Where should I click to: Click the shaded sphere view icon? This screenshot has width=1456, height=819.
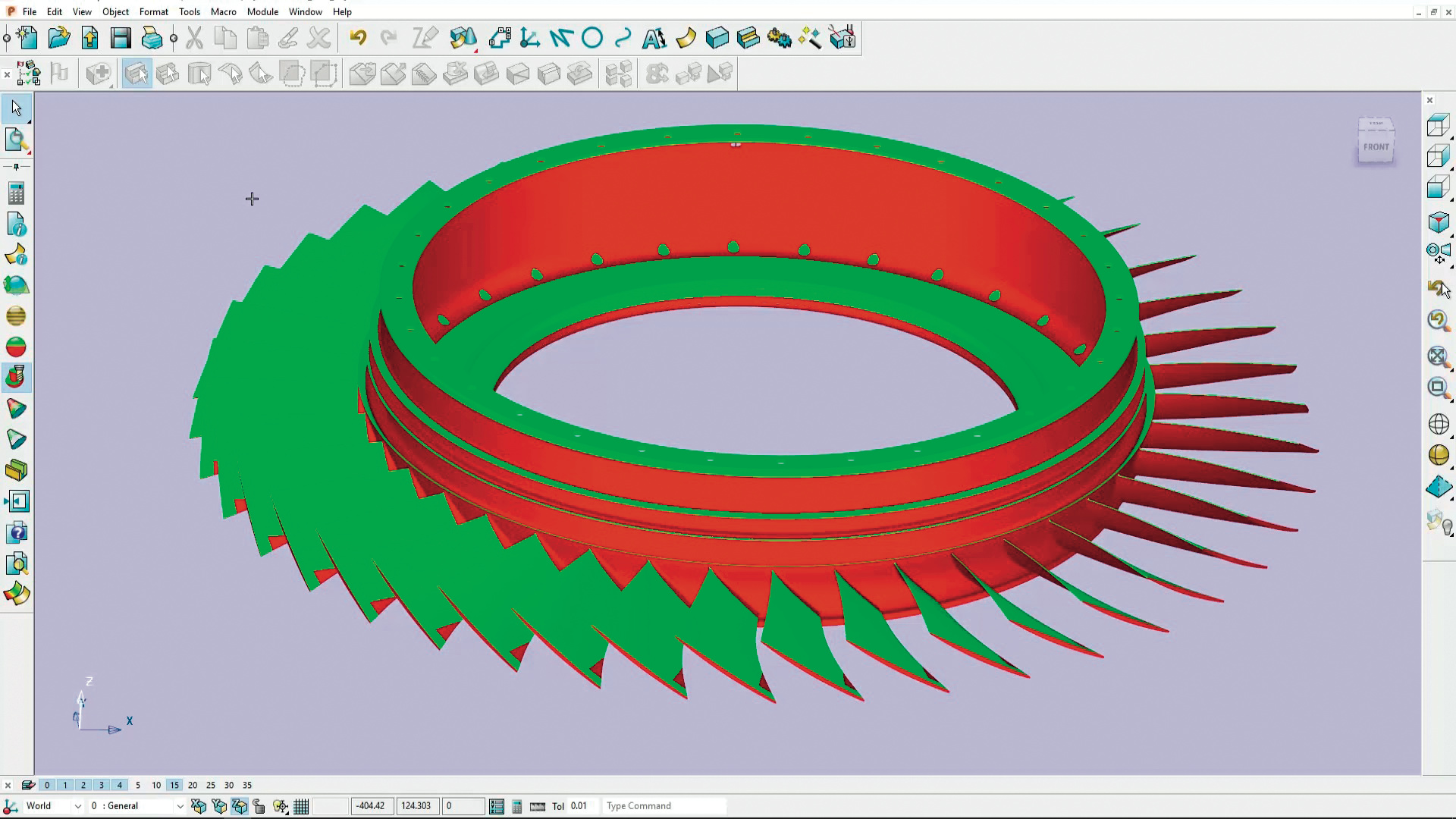[1438, 455]
